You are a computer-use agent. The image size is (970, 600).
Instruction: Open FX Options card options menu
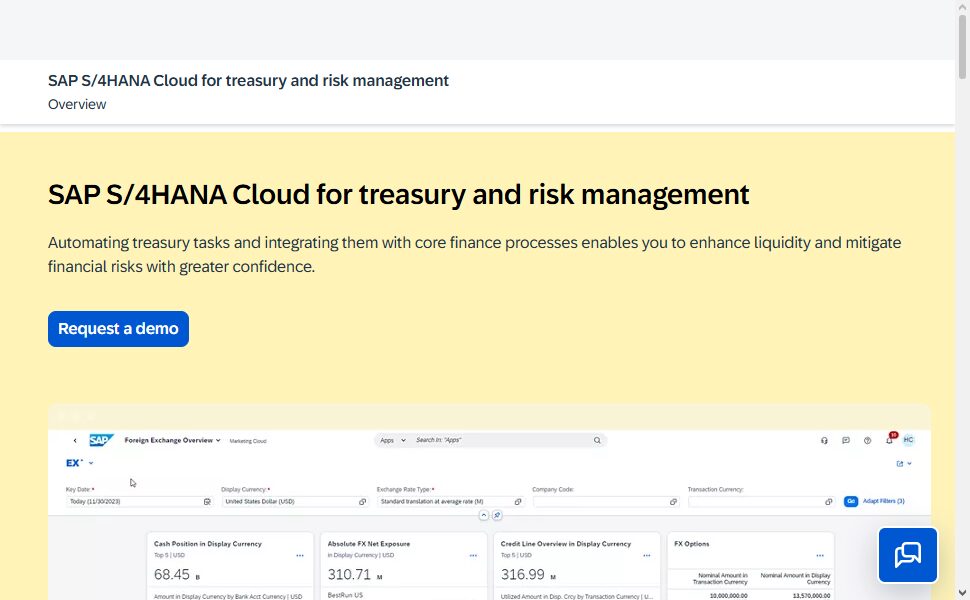click(820, 555)
